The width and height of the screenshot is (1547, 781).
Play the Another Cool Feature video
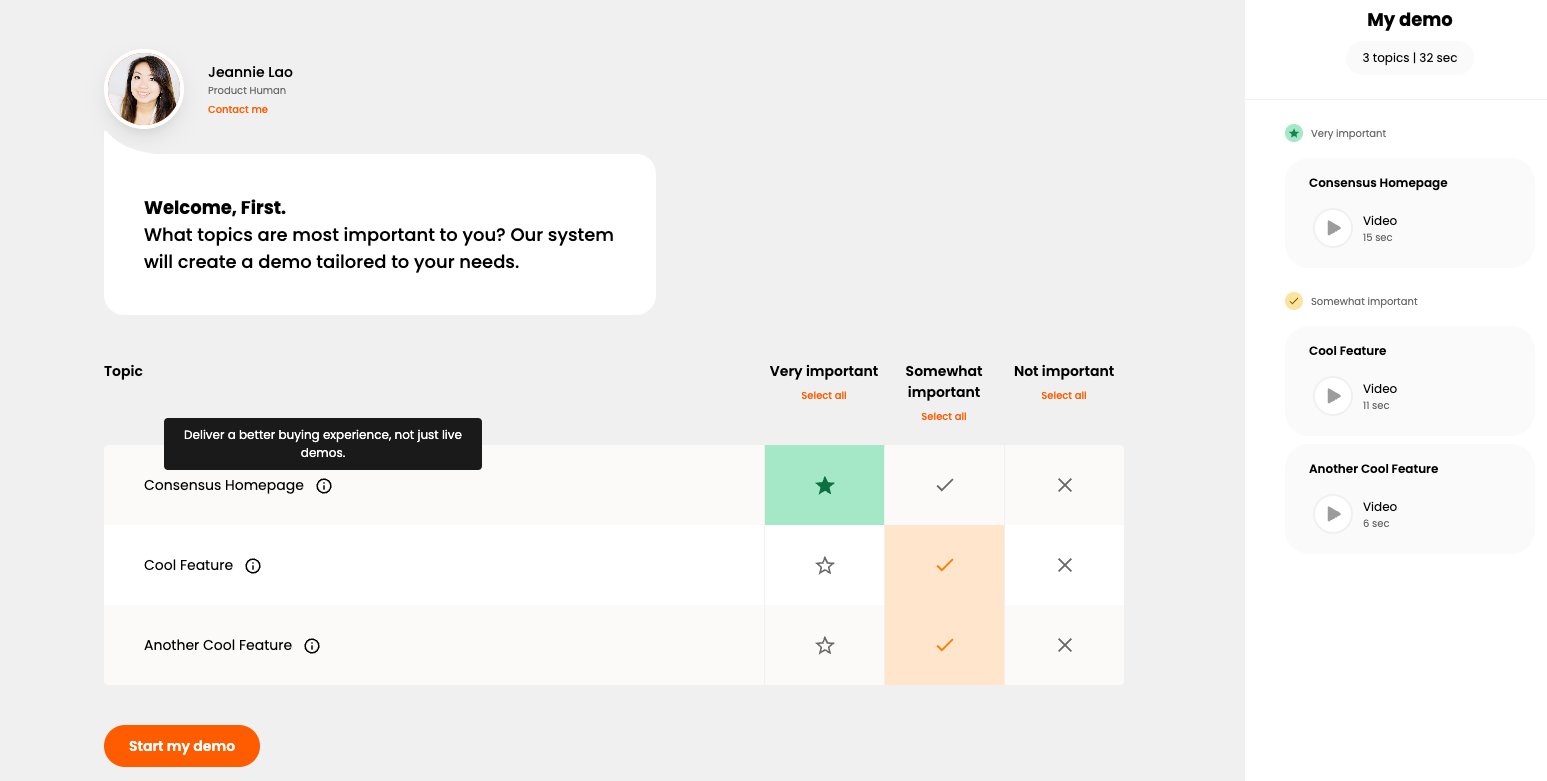(1333, 514)
